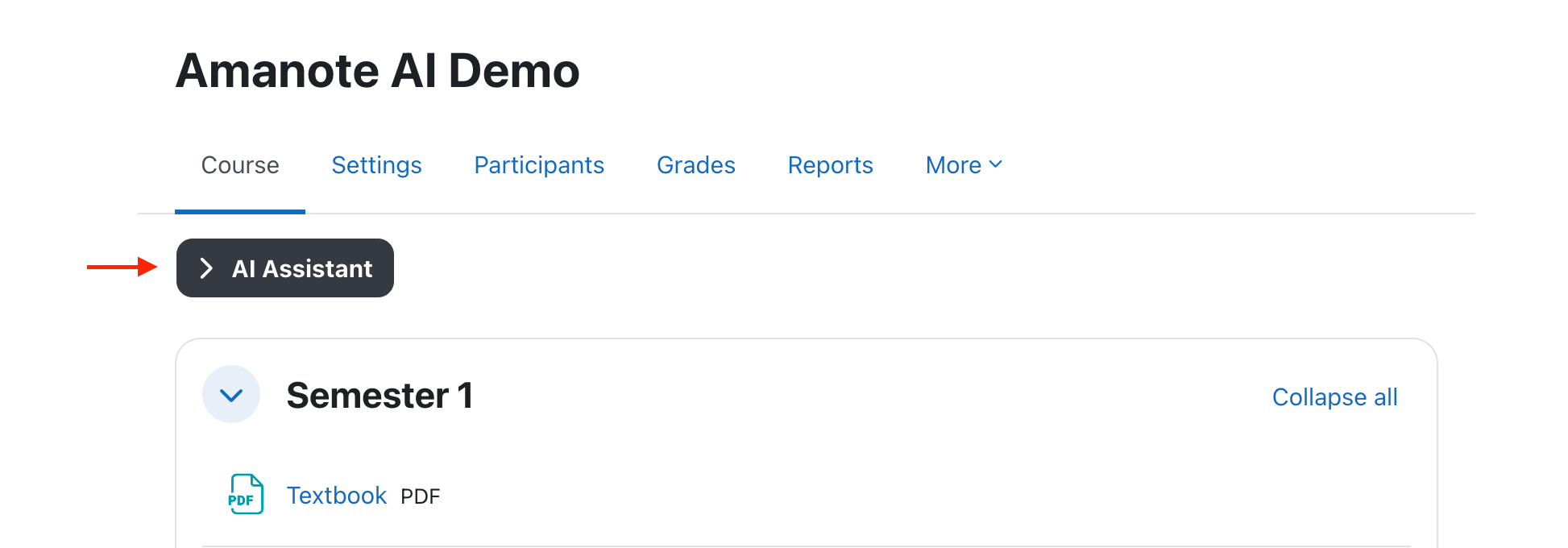
Task: Switch to the Course tab
Action: tap(240, 165)
